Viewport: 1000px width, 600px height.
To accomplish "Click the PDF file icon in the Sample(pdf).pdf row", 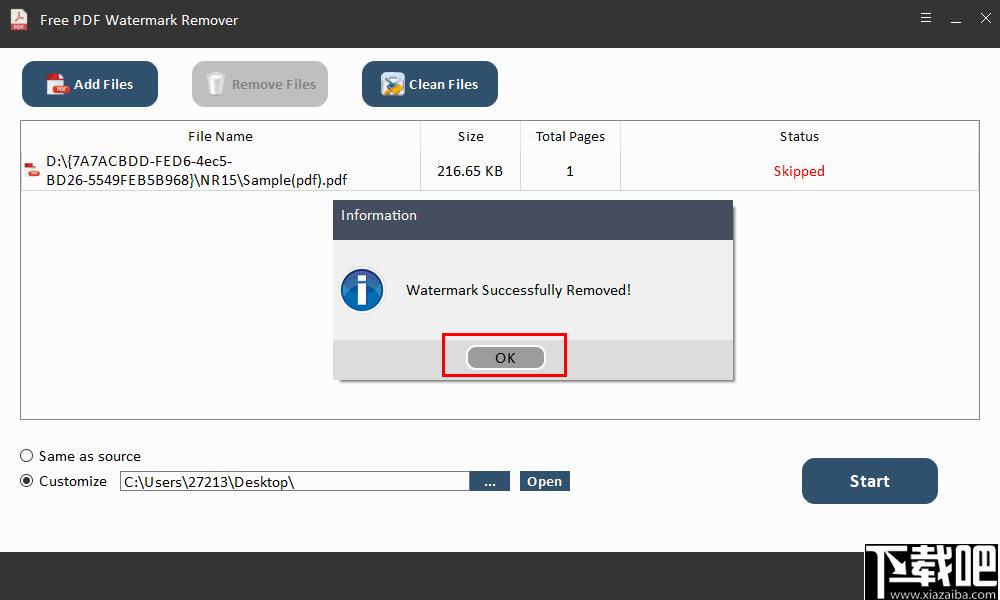I will (x=32, y=170).
